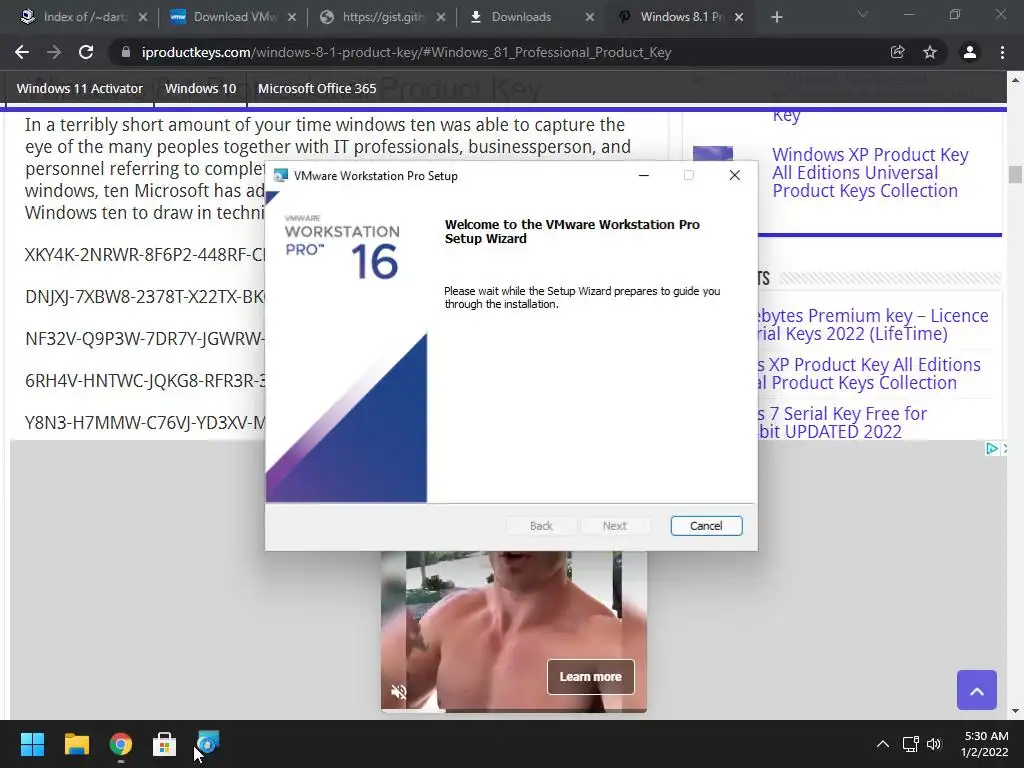1024x768 pixels.
Task: Close the Downloads tab
Action: coord(590,17)
